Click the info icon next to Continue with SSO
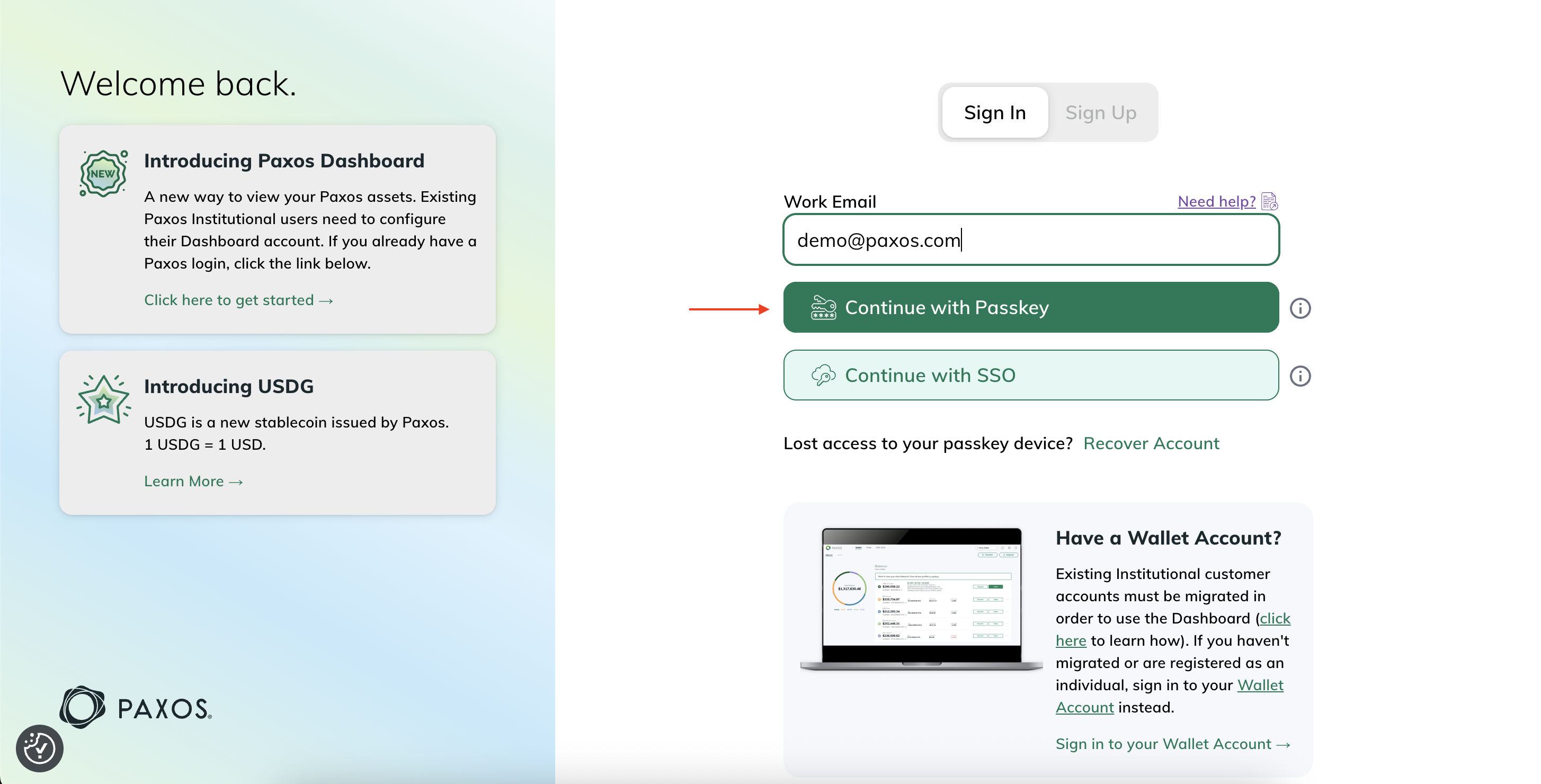The height and width of the screenshot is (784, 1541). click(x=1301, y=376)
